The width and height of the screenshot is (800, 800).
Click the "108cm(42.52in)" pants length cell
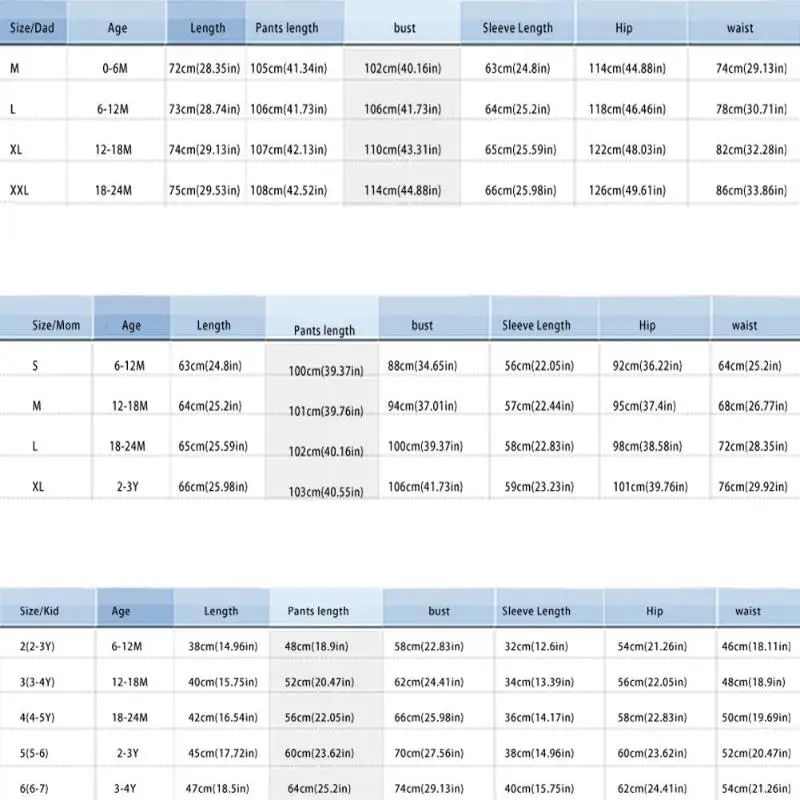tap(289, 191)
